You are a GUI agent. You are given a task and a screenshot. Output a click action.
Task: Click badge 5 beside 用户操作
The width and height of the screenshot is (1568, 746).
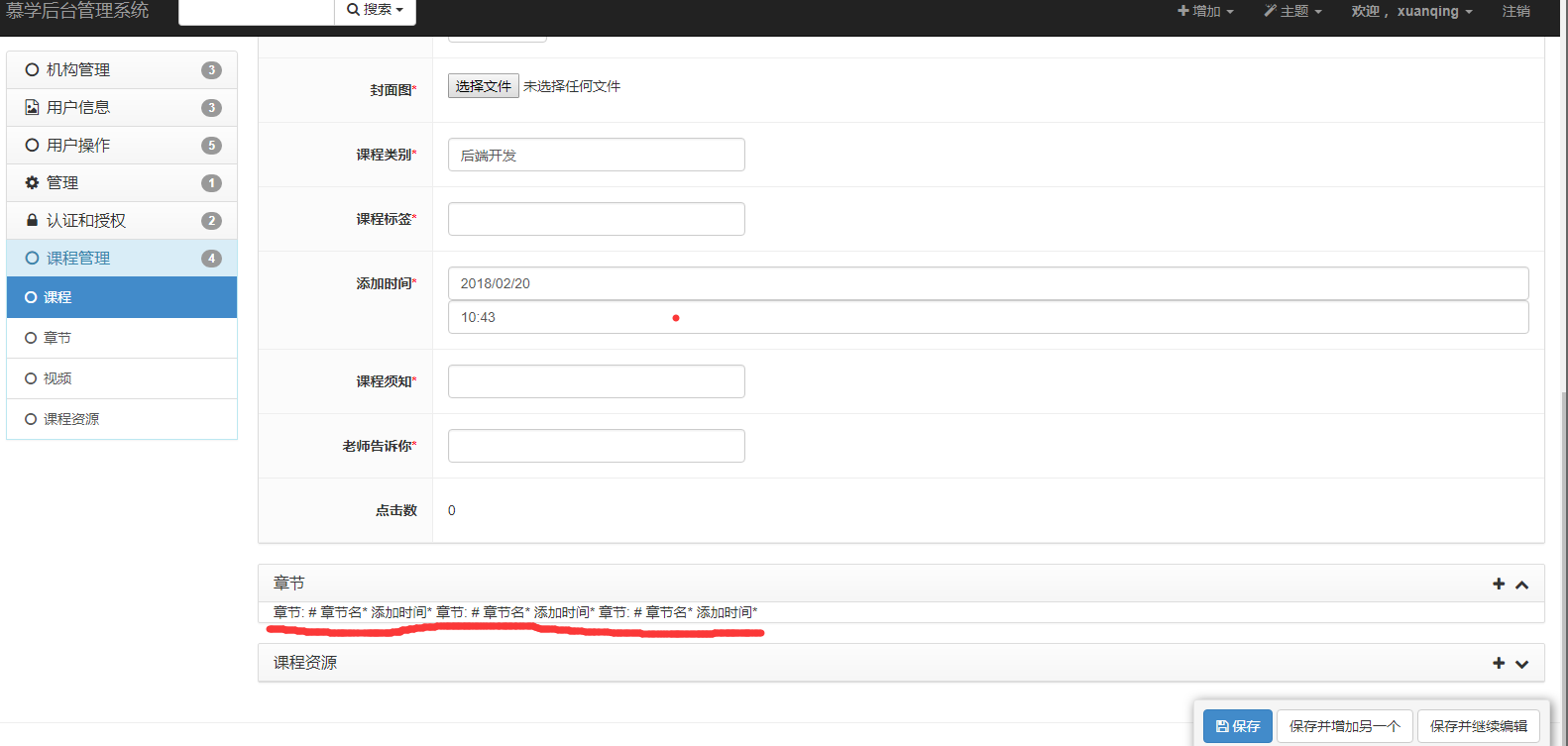(211, 145)
